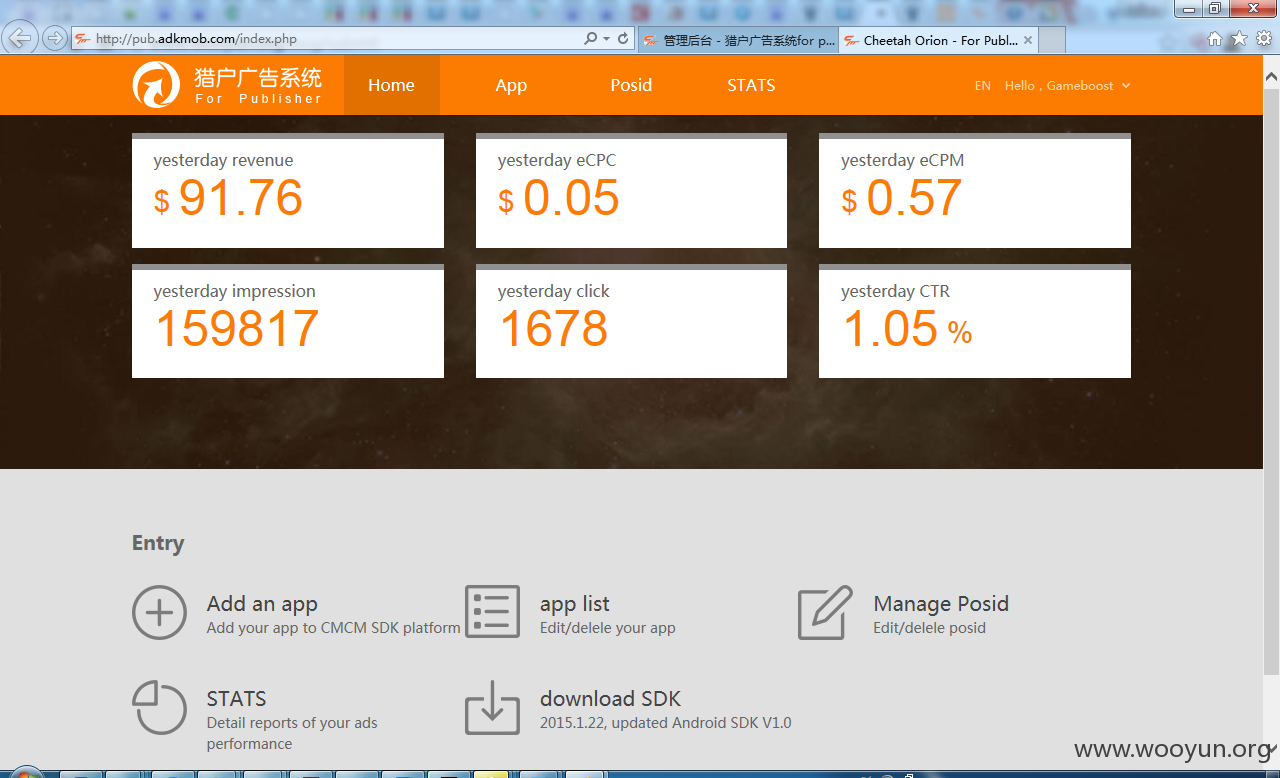
Task: Open the STATS pie chart icon
Action: point(159,707)
